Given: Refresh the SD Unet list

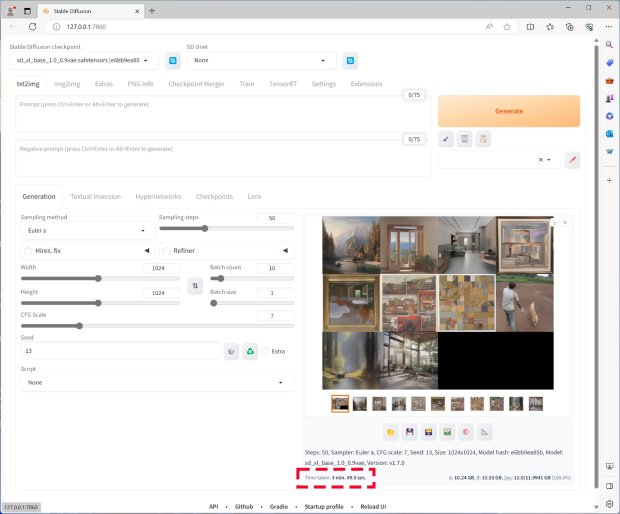Looking at the screenshot, I should (350, 60).
